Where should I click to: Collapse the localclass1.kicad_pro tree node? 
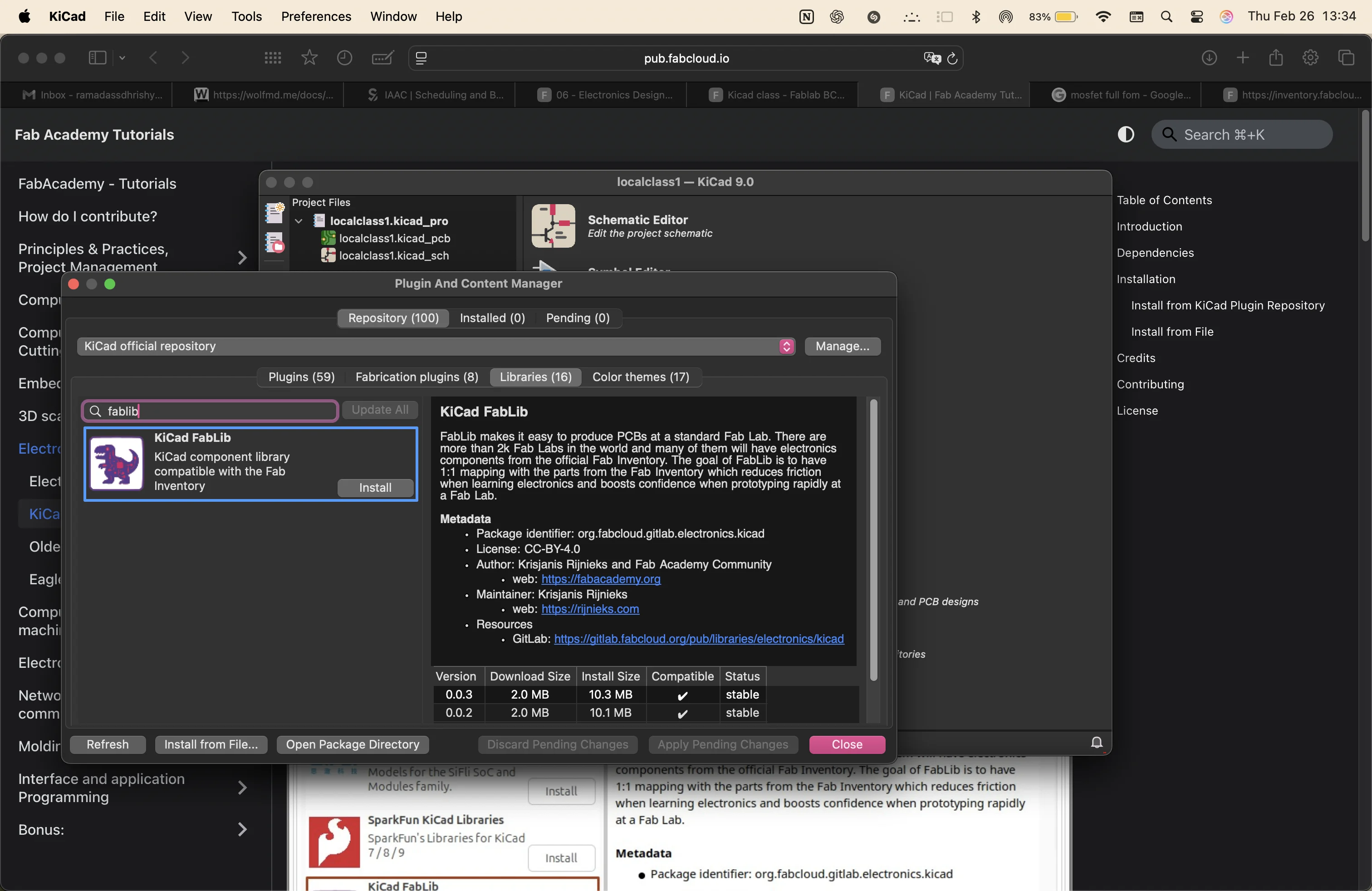[x=299, y=221]
